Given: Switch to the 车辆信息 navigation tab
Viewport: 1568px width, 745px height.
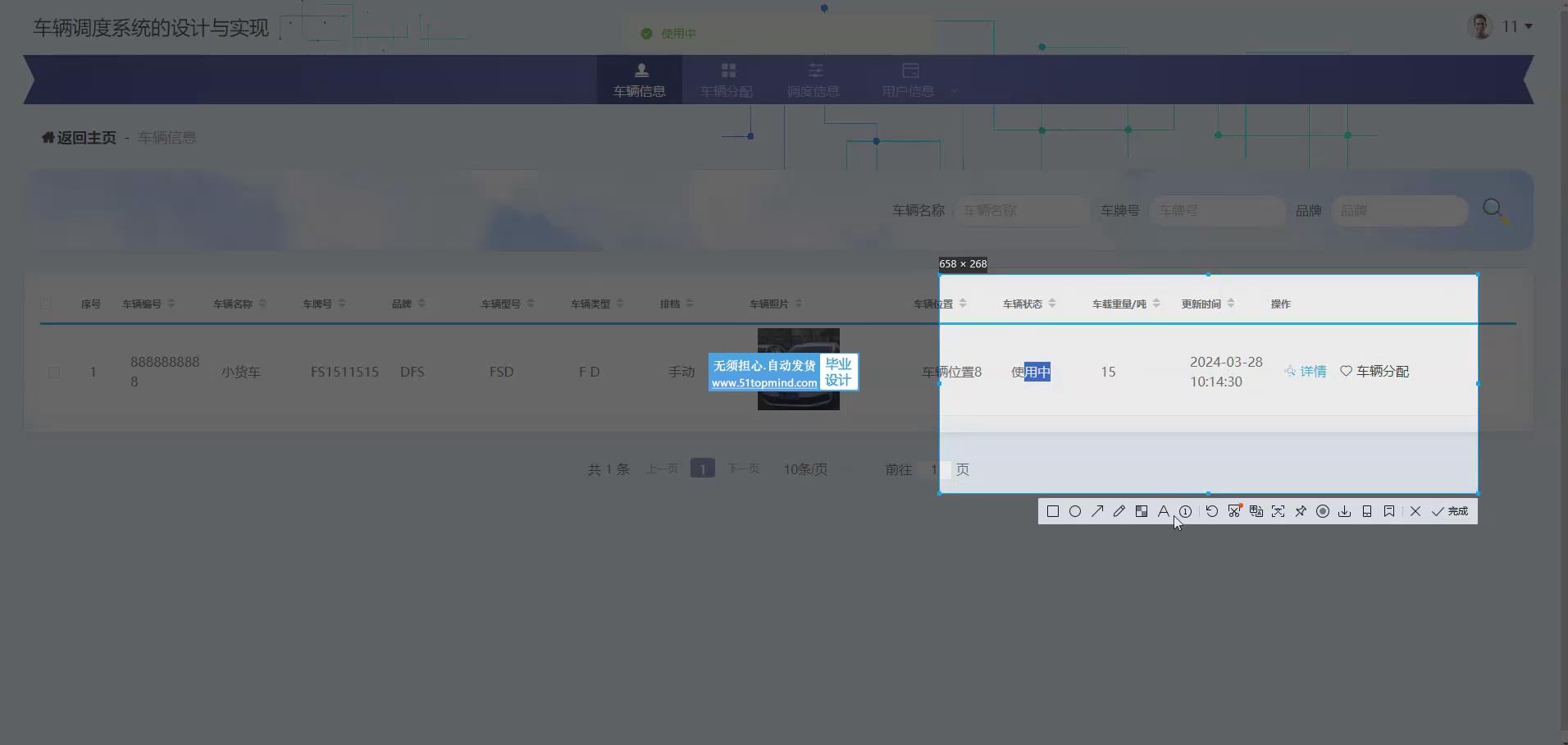Looking at the screenshot, I should click(x=640, y=80).
